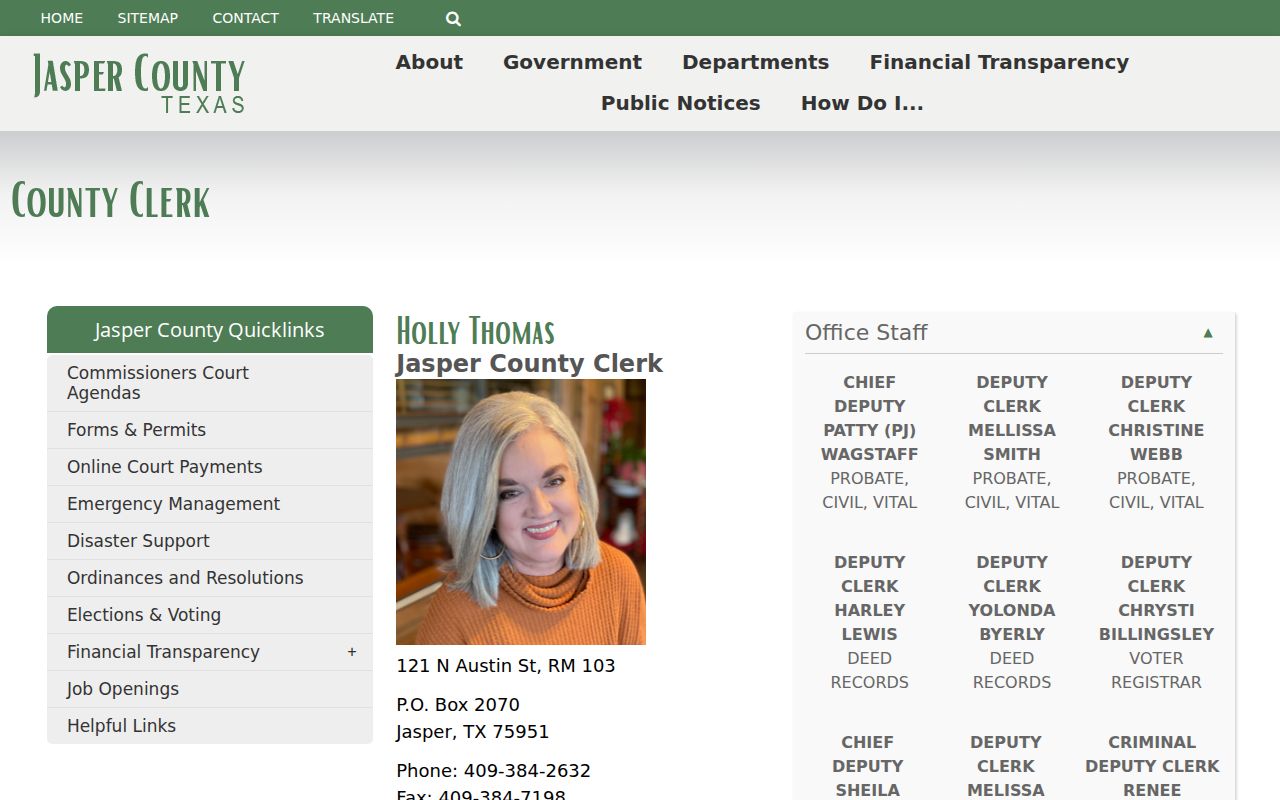Image resolution: width=1280 pixels, height=800 pixels.
Task: Open CONTACT in top bar
Action: tap(246, 18)
